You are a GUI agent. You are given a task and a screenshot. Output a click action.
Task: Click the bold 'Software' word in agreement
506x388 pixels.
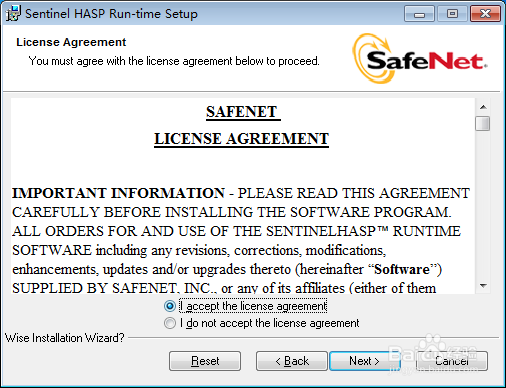[x=402, y=269]
